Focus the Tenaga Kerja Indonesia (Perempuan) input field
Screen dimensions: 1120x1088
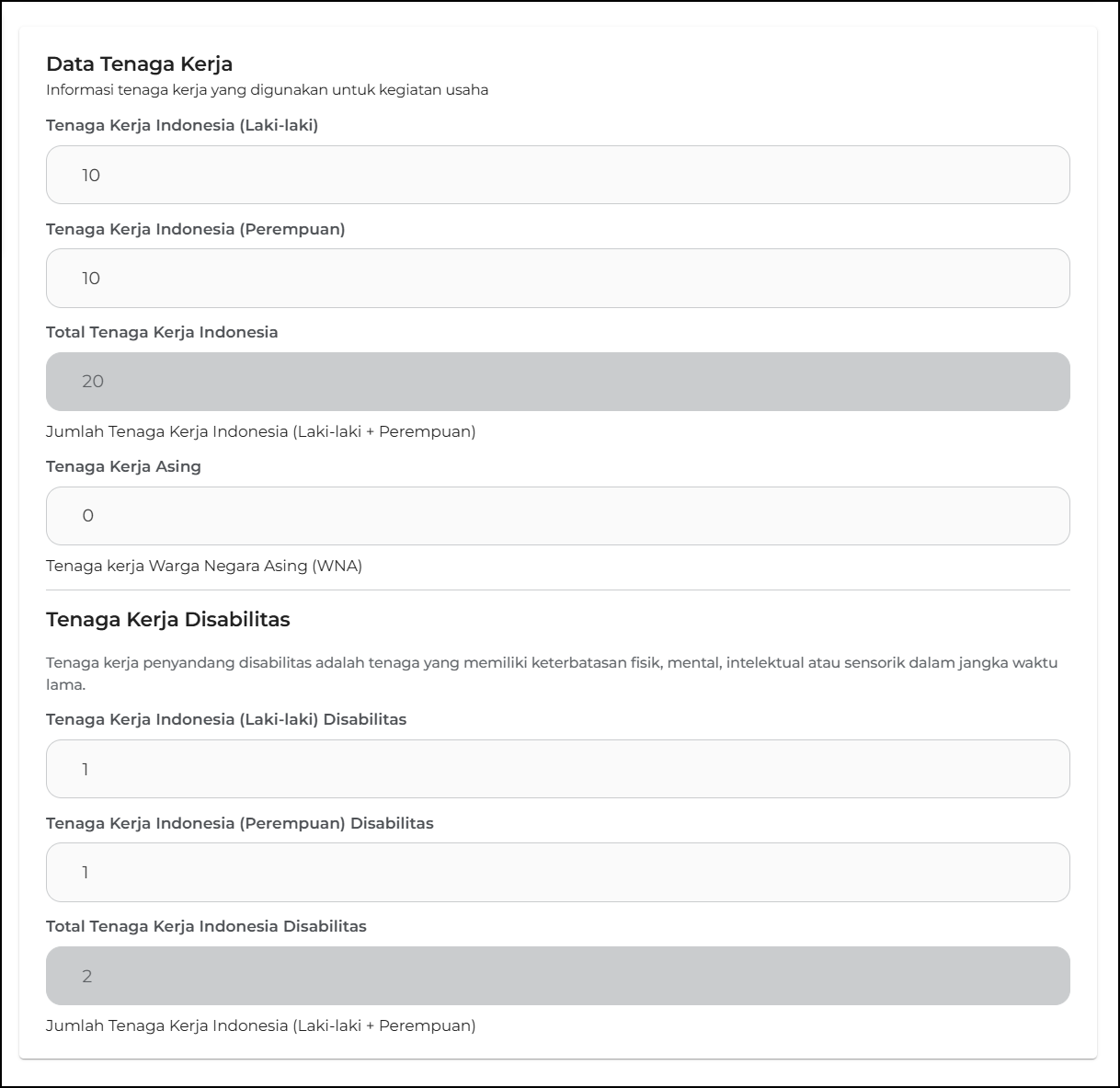click(x=557, y=278)
